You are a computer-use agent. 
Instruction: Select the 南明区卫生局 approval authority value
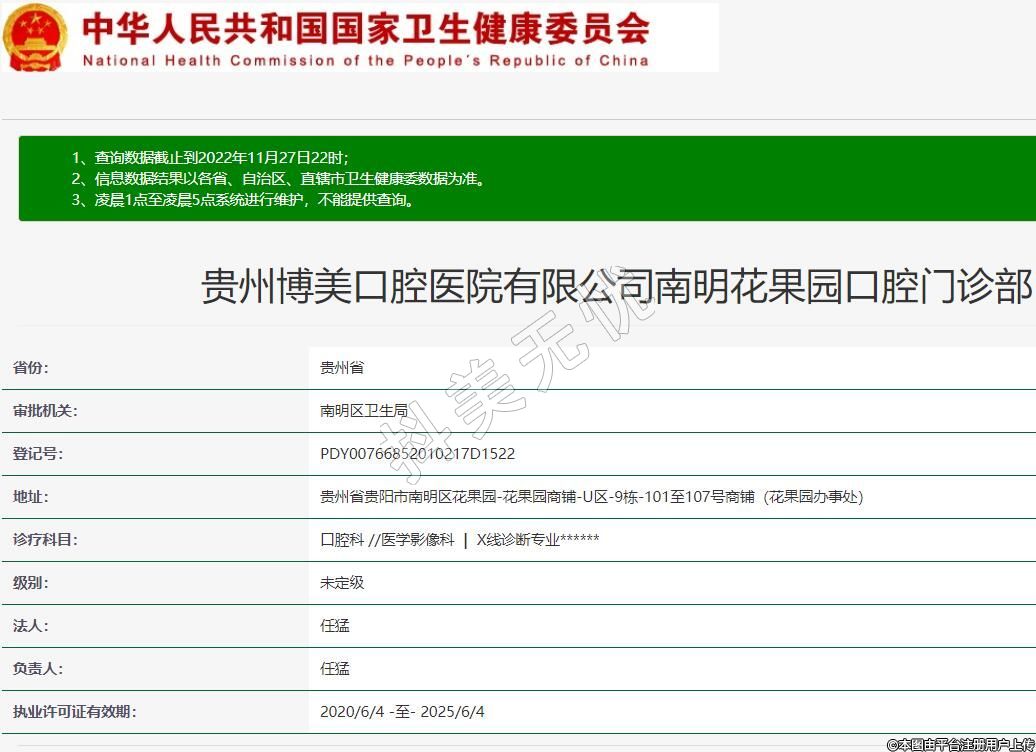(363, 411)
